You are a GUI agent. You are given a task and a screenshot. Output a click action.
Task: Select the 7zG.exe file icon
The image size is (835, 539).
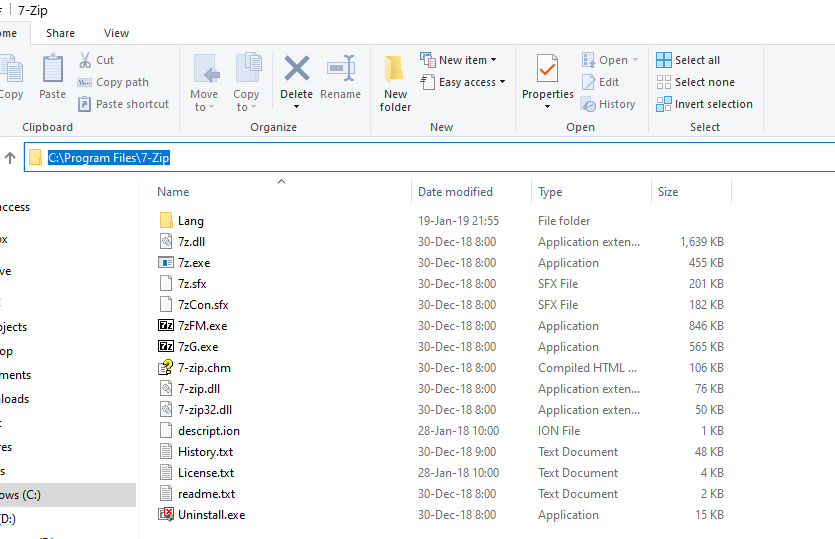166,347
